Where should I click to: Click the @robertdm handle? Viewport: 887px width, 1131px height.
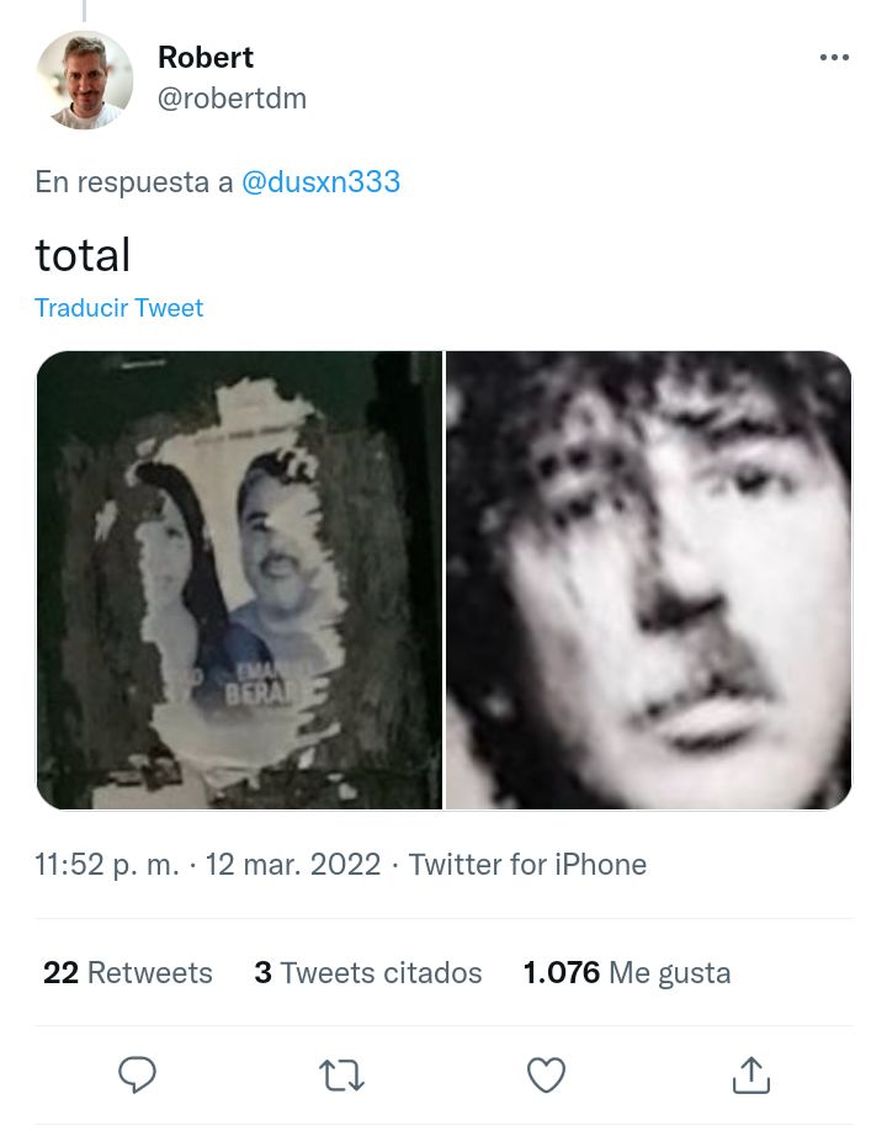coord(232,98)
